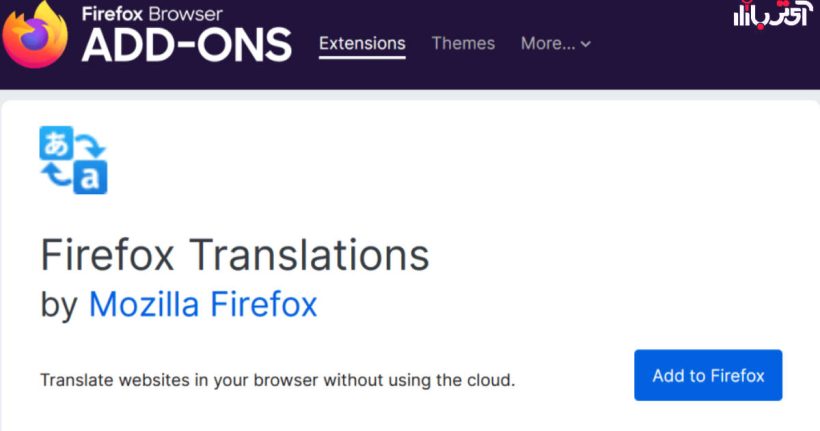Click the Add to Firefox button
The width and height of the screenshot is (820, 431).
point(708,375)
